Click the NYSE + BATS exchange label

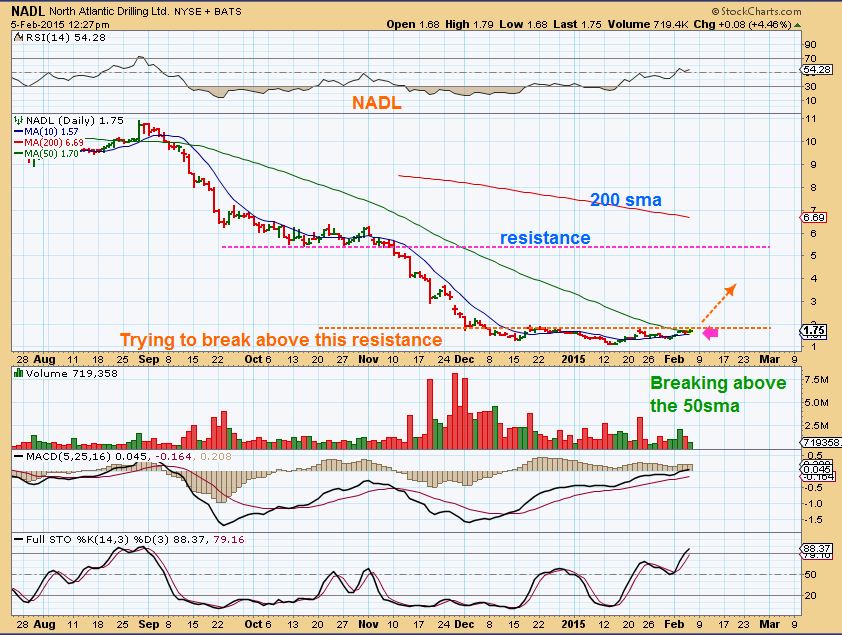[208, 11]
